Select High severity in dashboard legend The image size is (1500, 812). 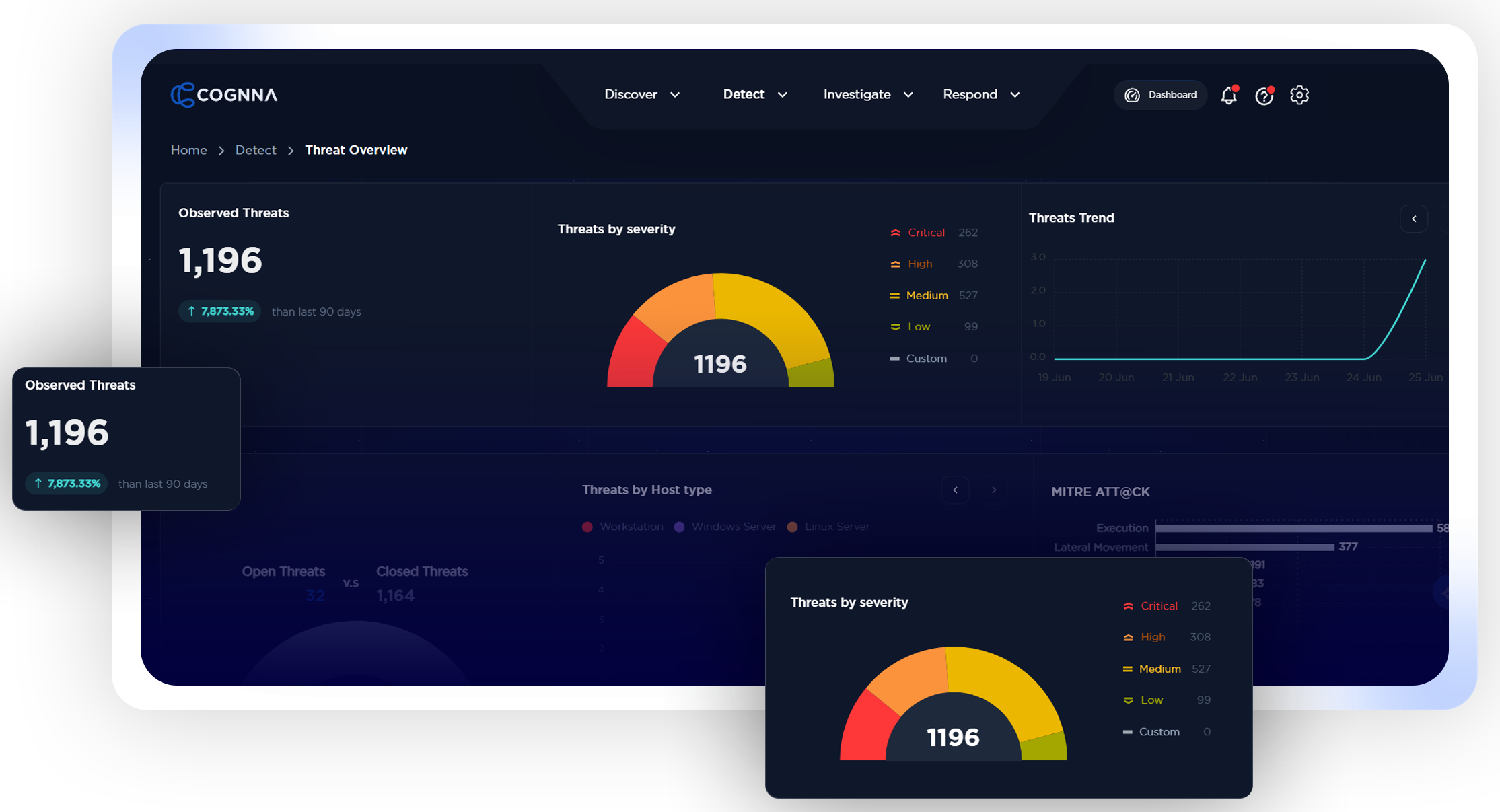[933, 264]
